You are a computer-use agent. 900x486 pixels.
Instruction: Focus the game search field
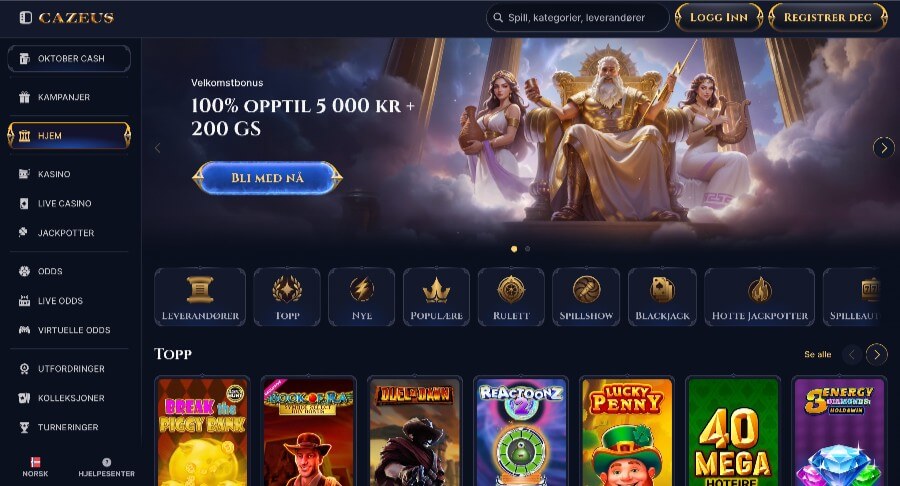(577, 18)
